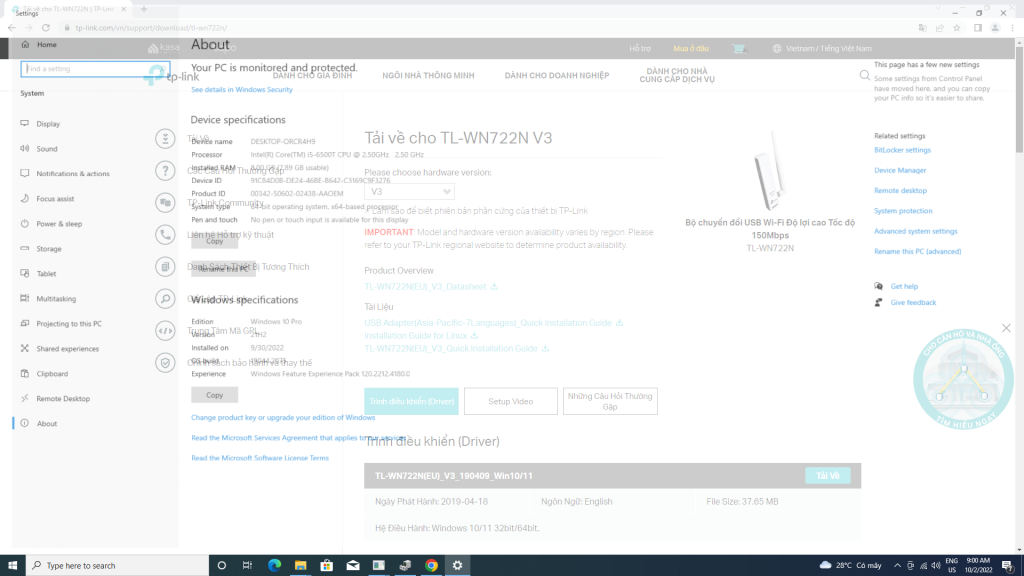Click Copy under Windows specifications

[x=214, y=395]
